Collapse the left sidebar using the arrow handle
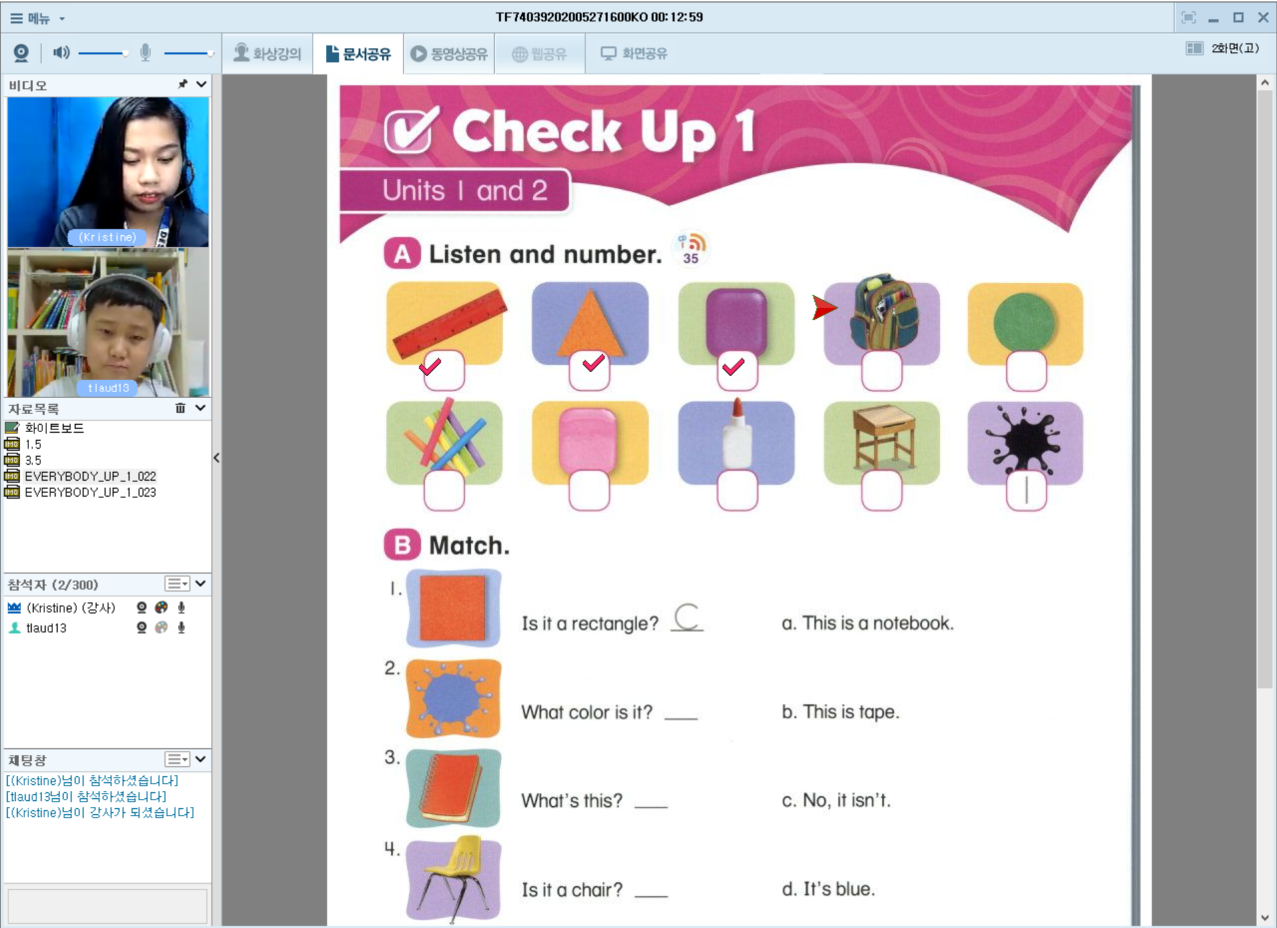The image size is (1277, 928). (x=216, y=458)
